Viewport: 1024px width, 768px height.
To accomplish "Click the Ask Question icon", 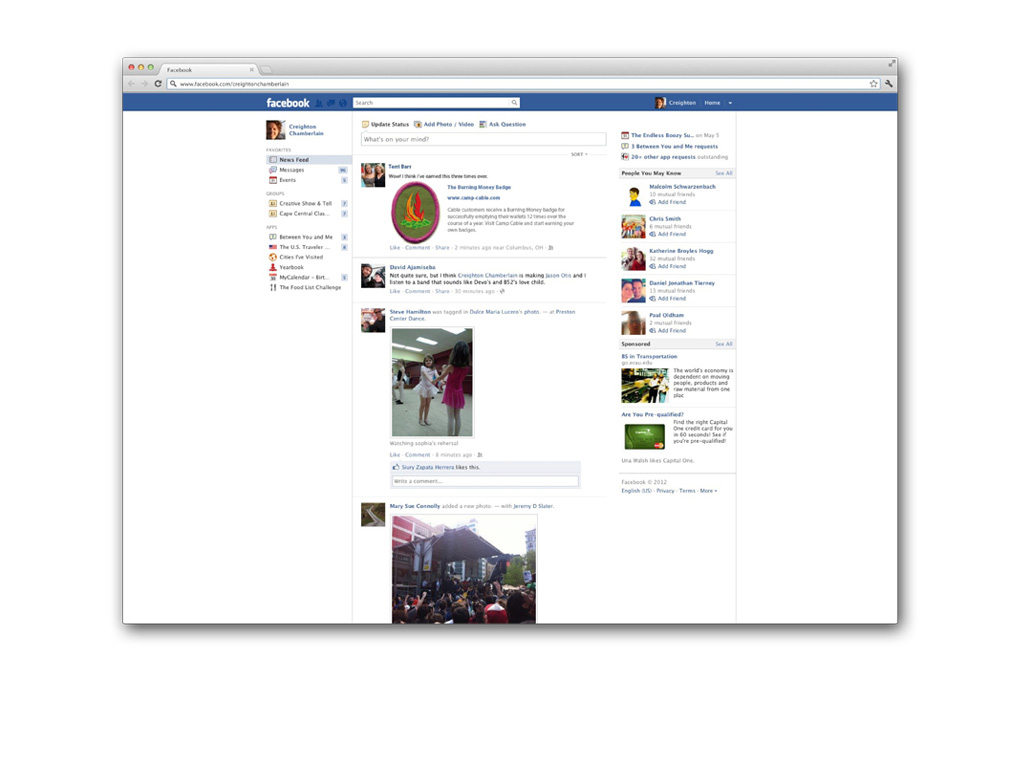I will [x=483, y=124].
